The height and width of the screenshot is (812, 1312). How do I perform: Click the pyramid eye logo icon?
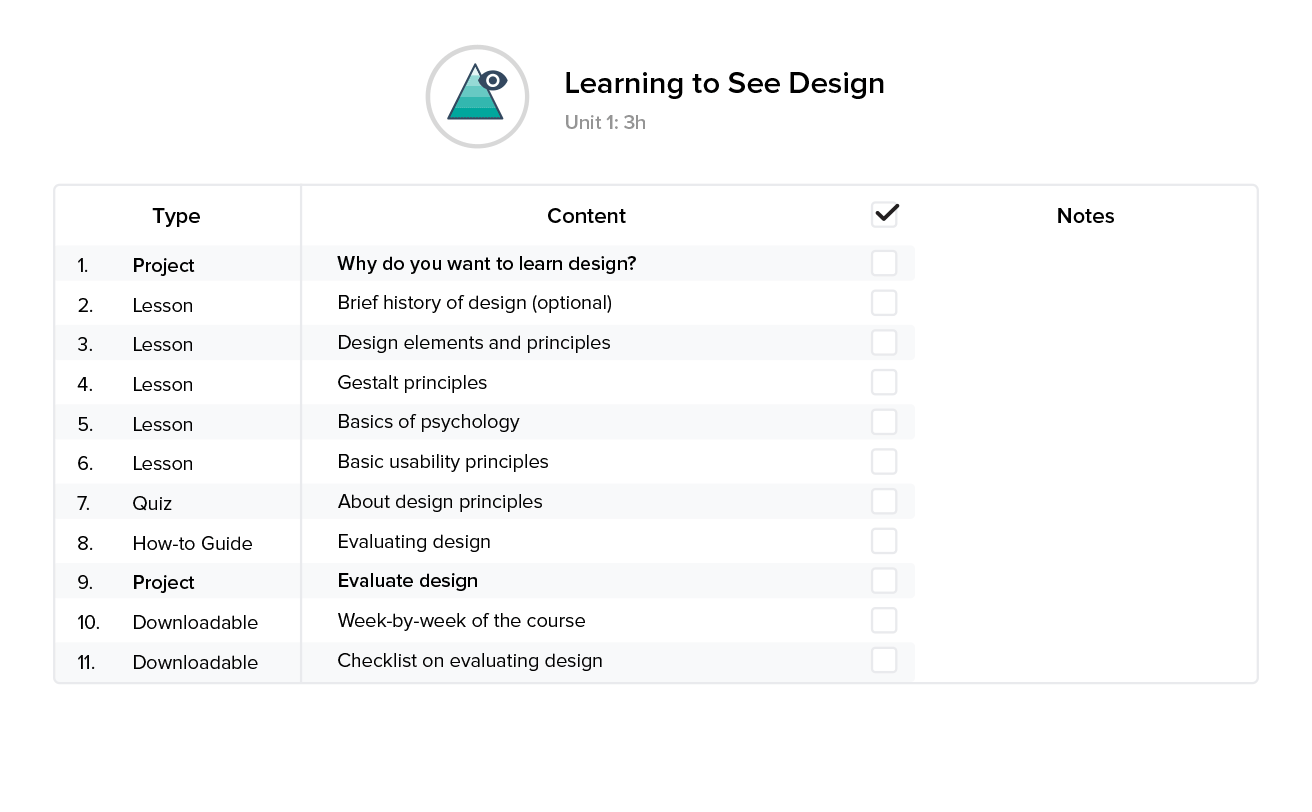coord(477,96)
